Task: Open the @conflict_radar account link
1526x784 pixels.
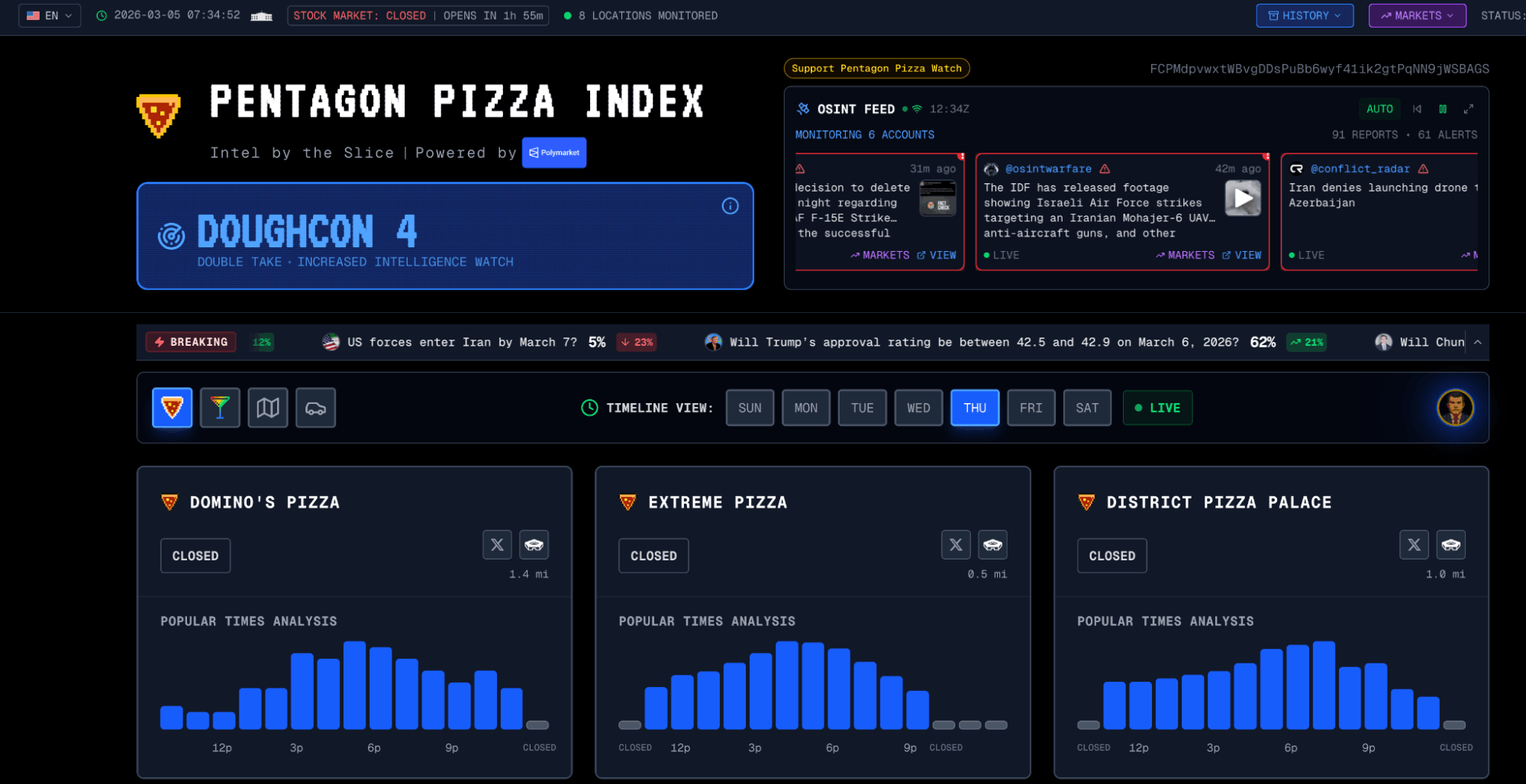Action: click(x=1360, y=169)
